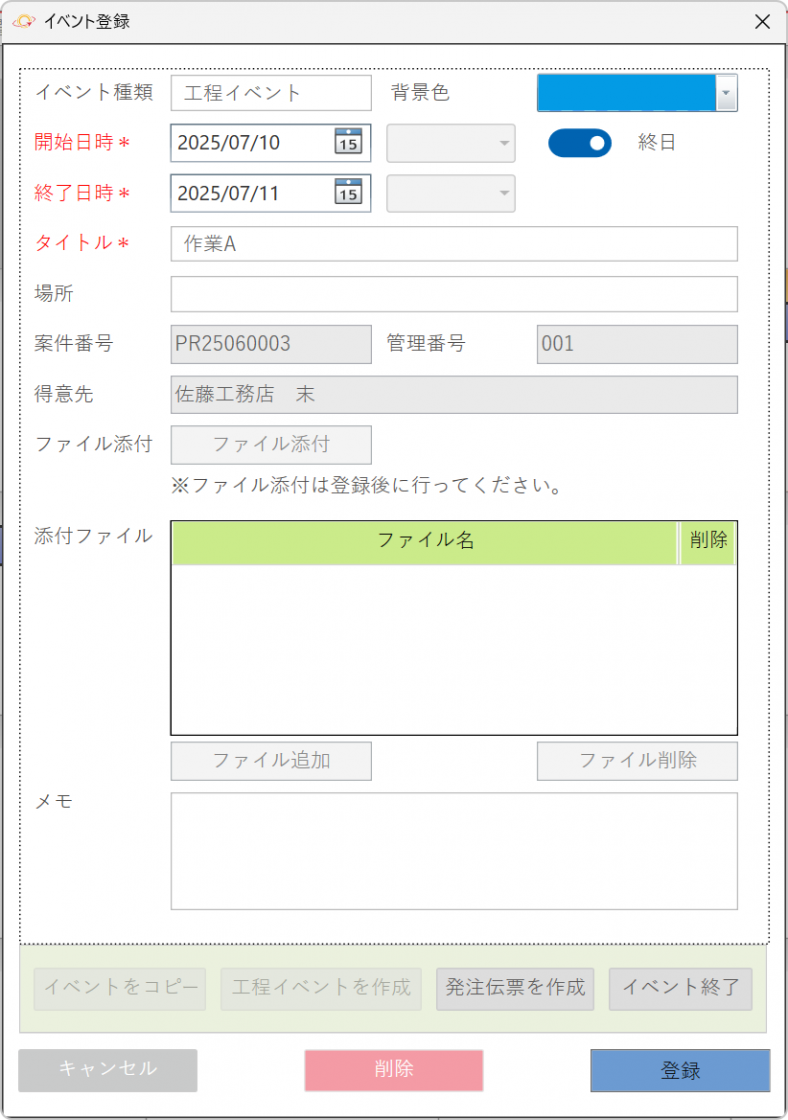This screenshot has height=1120, width=788.
Task: Click the 場所 location field
Action: 454,294
